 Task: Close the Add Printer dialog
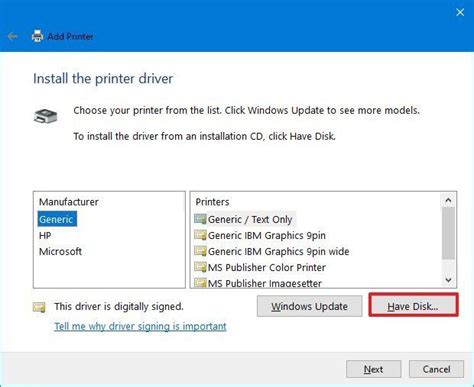[x=460, y=12]
